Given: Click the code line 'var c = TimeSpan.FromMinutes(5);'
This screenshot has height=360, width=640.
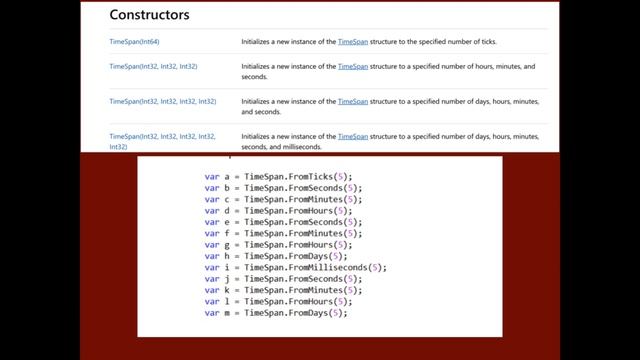Looking at the screenshot, I should [x=283, y=200].
